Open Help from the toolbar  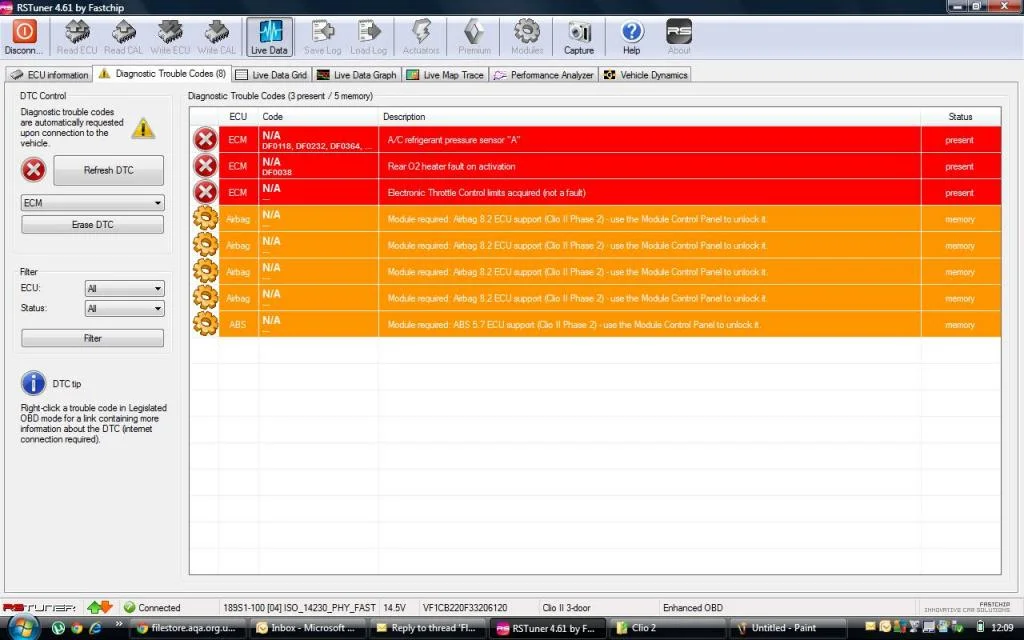coord(632,32)
